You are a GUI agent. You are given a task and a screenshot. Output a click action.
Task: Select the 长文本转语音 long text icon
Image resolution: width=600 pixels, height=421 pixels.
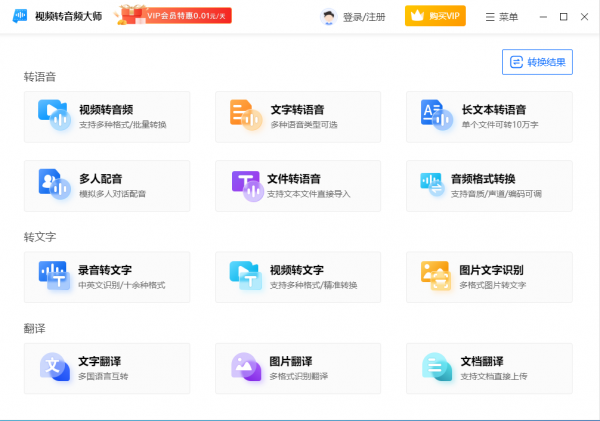click(436, 116)
